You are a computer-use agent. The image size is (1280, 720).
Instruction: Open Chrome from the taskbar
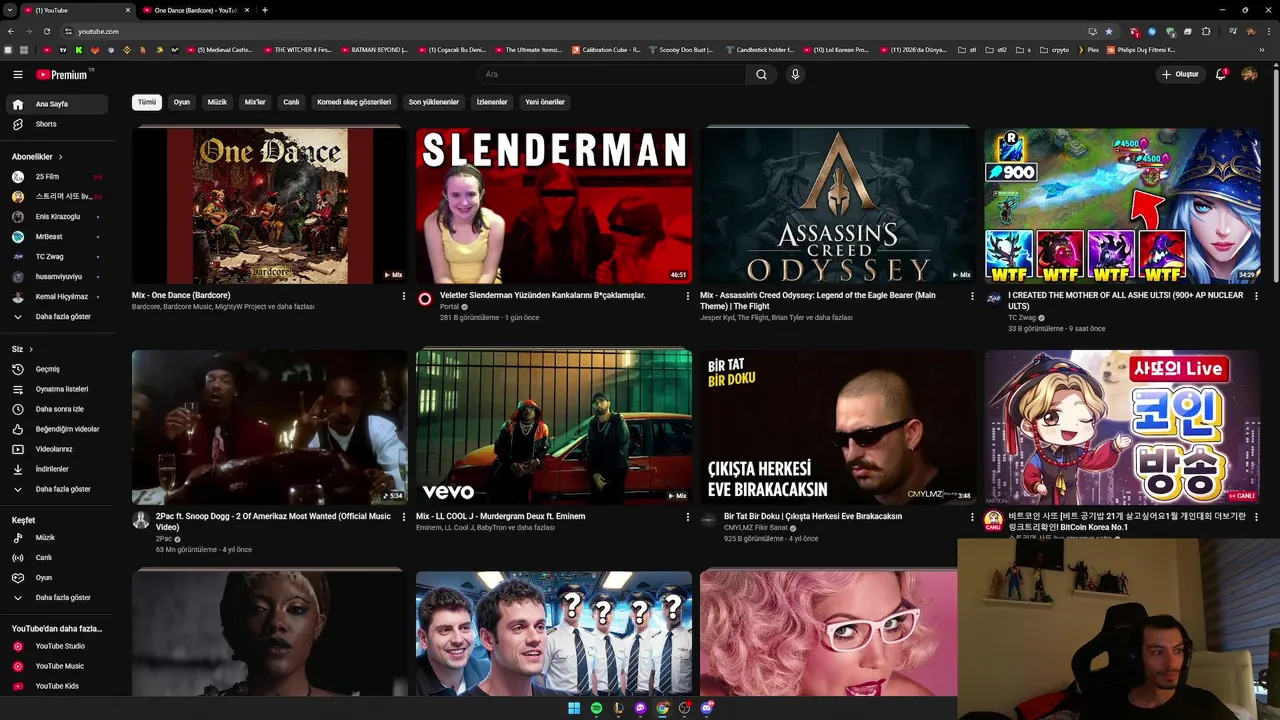(662, 708)
